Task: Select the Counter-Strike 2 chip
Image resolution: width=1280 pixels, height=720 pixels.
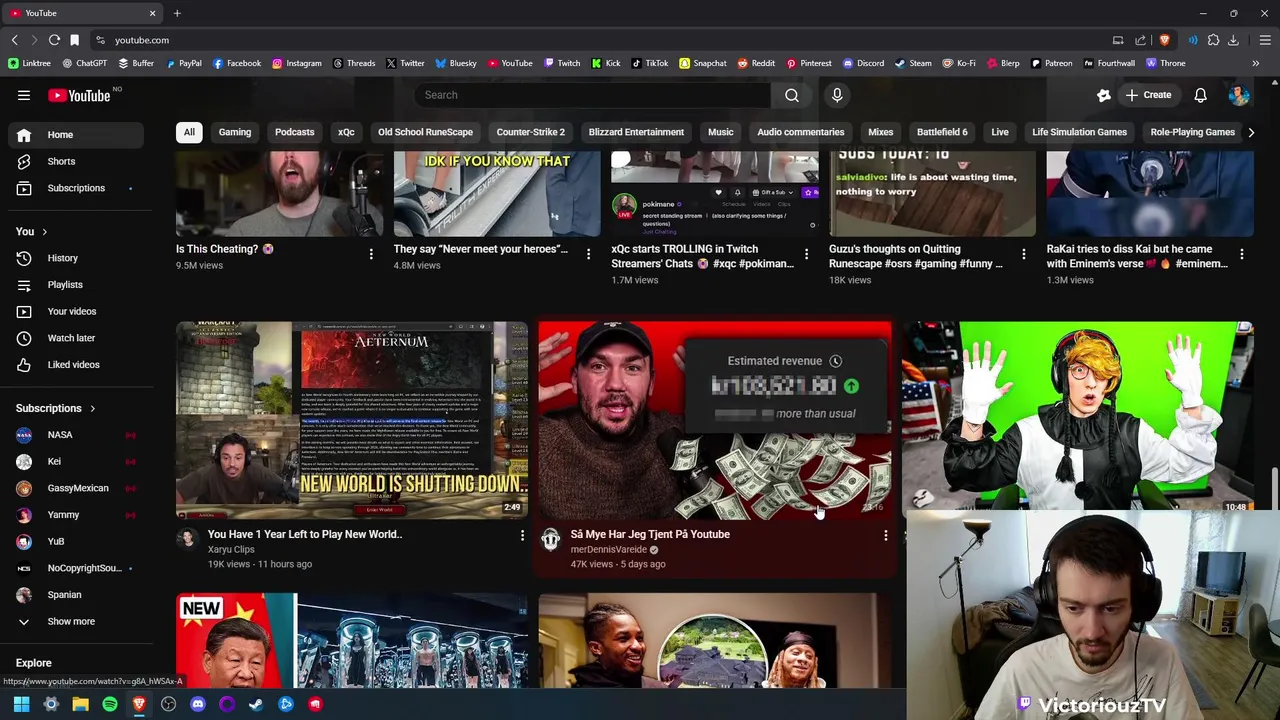Action: (x=530, y=132)
